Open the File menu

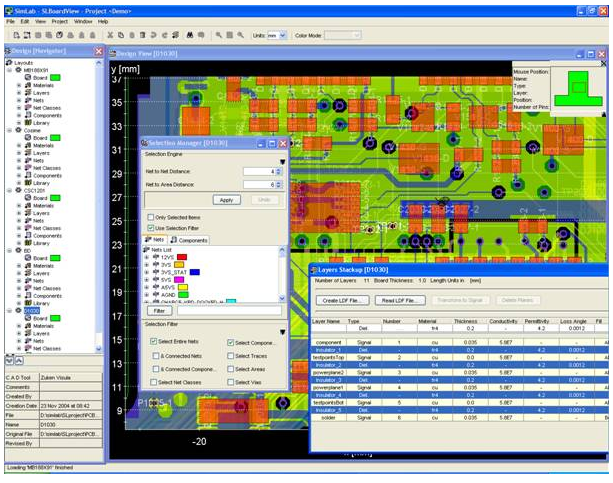coord(11,22)
